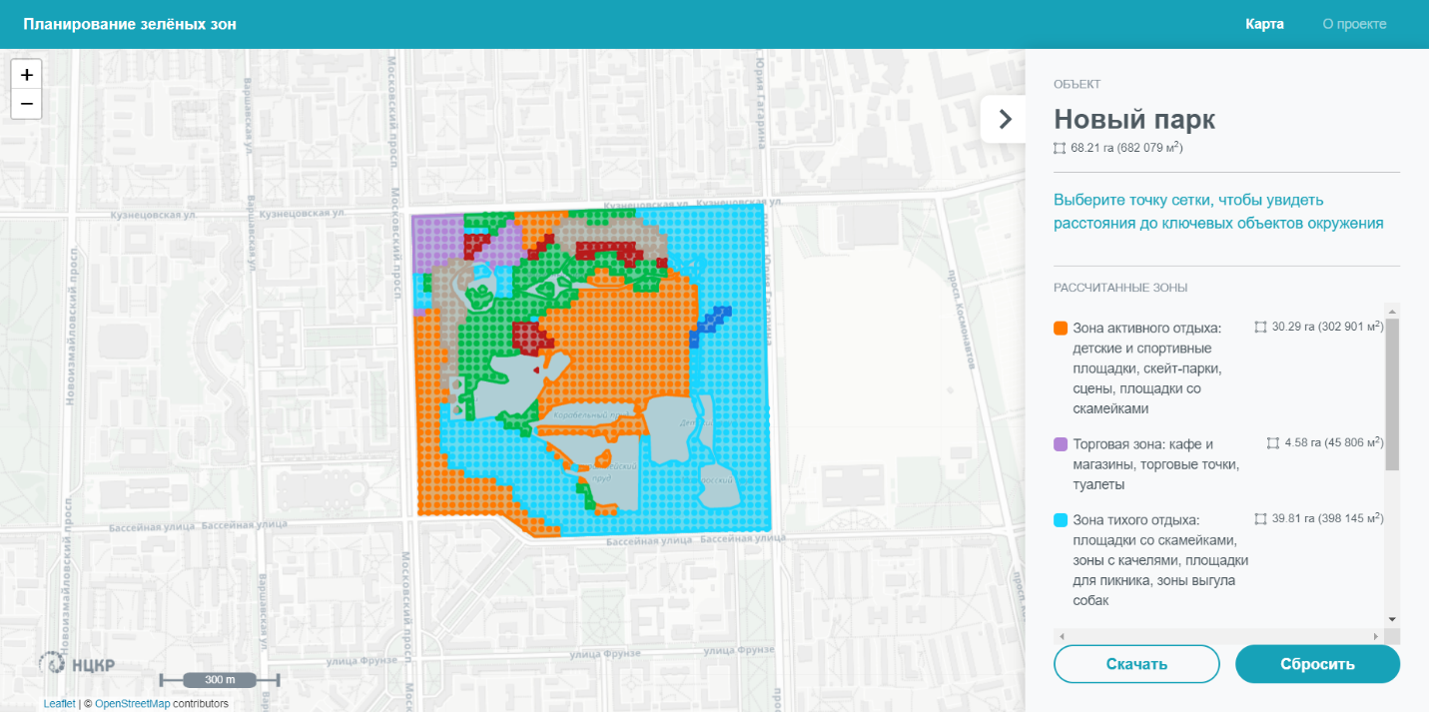Image resolution: width=1430 pixels, height=715 pixels.
Task: Click the area icon beside 4.58 га
Action: 1273,443
